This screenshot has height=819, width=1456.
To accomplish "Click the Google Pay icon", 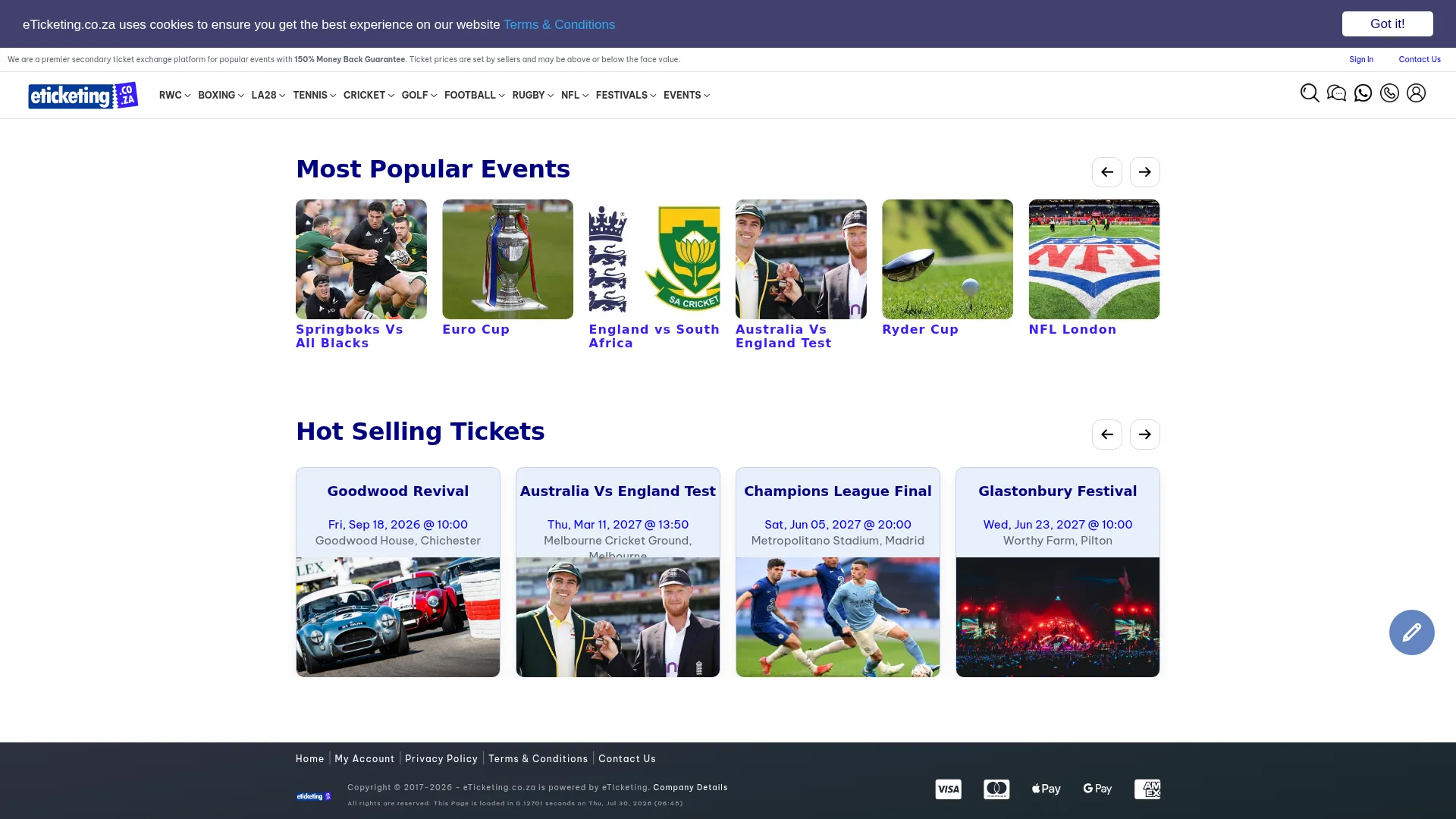I will pos(1097,789).
